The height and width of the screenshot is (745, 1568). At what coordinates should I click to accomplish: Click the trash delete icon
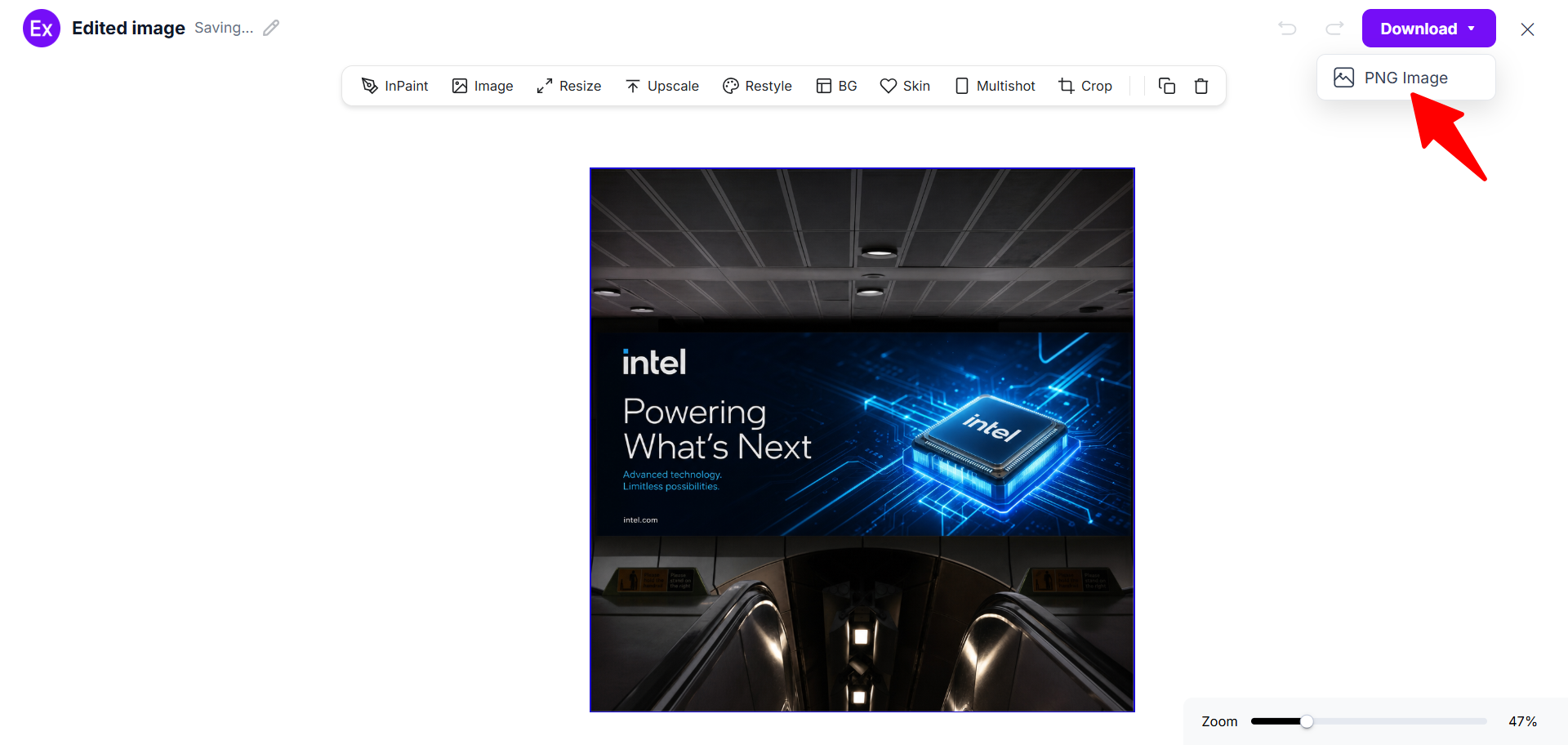pos(1201,86)
